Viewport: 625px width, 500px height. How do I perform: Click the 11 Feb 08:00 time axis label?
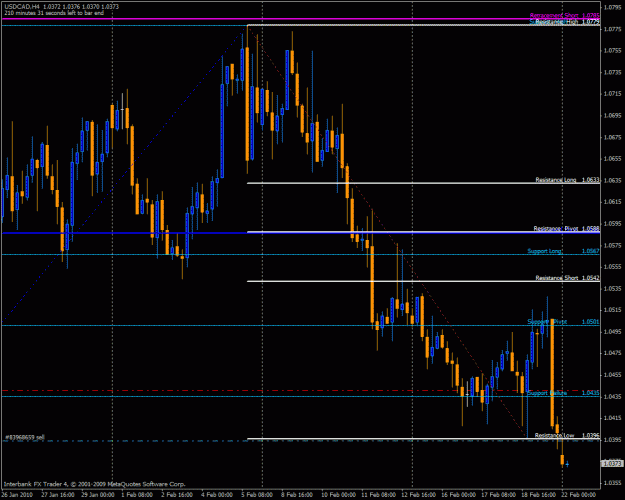[378, 494]
